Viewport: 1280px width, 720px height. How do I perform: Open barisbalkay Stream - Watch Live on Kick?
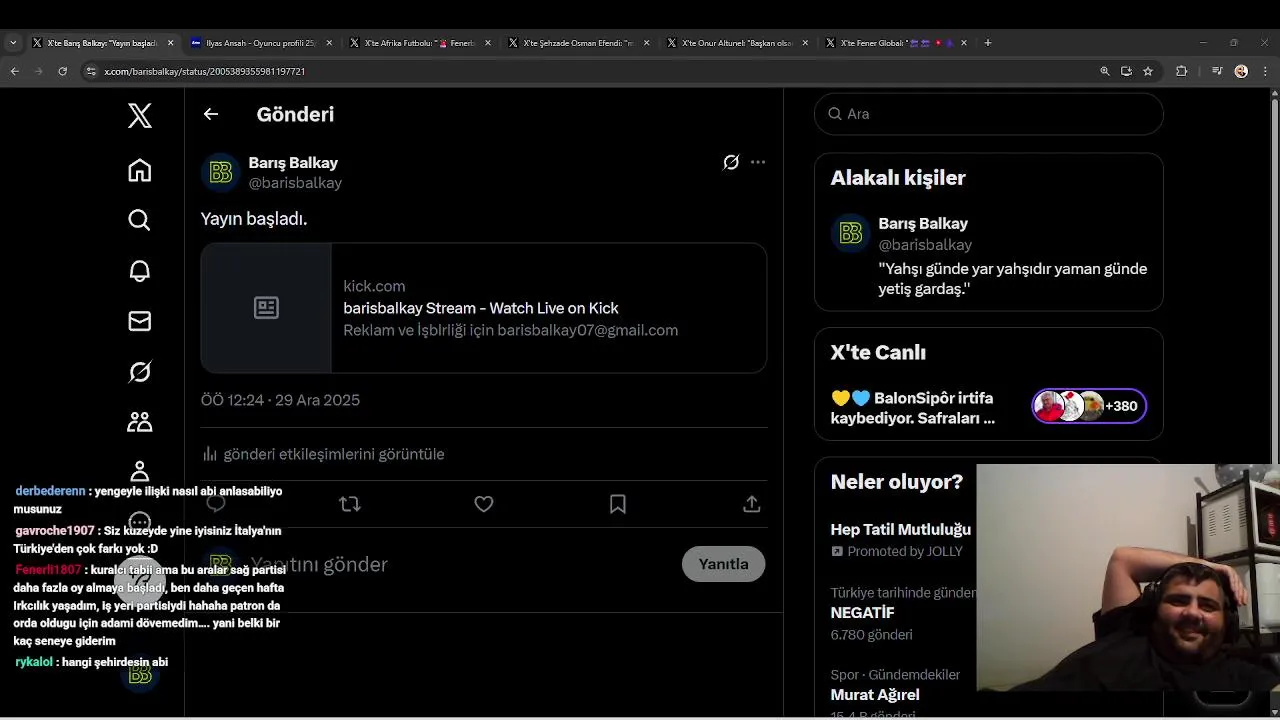481,308
